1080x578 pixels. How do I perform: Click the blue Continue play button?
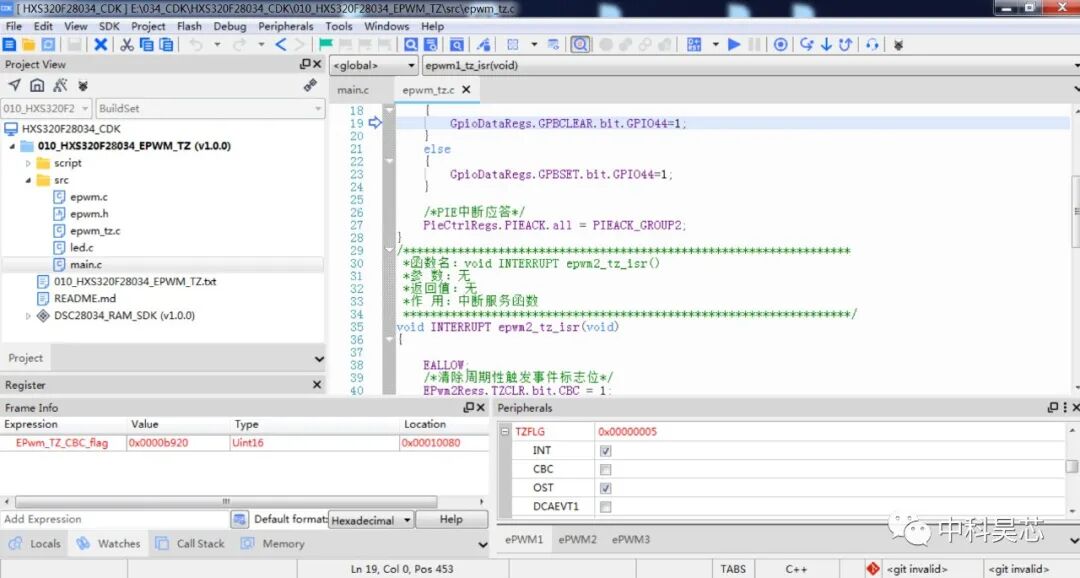[x=734, y=45]
